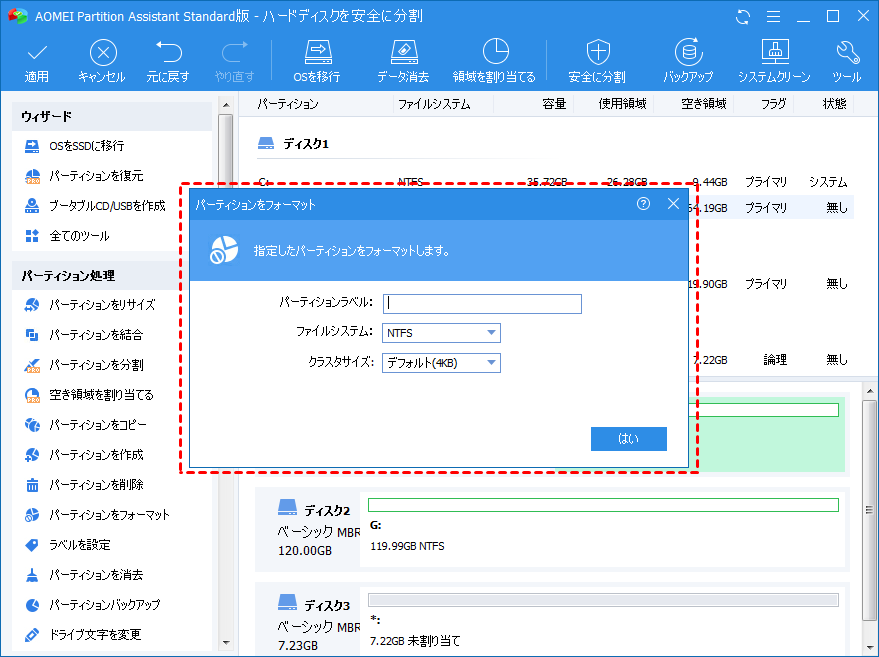
Task: Click the キャンセル toolbar icon
Action: pos(103,53)
